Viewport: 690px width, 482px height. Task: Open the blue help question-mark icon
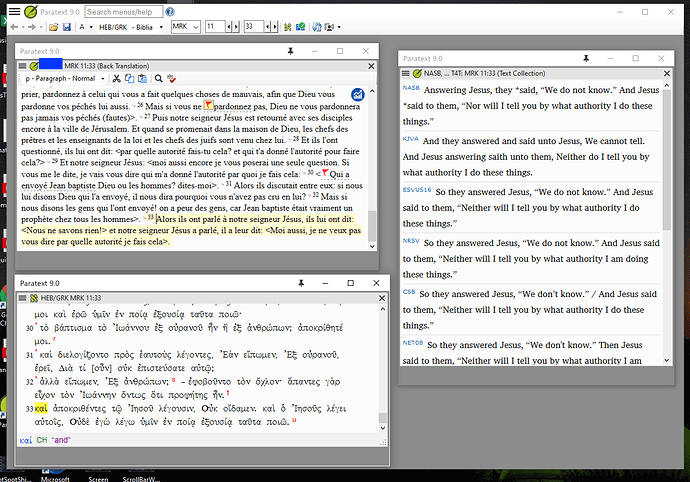[x=170, y=12]
